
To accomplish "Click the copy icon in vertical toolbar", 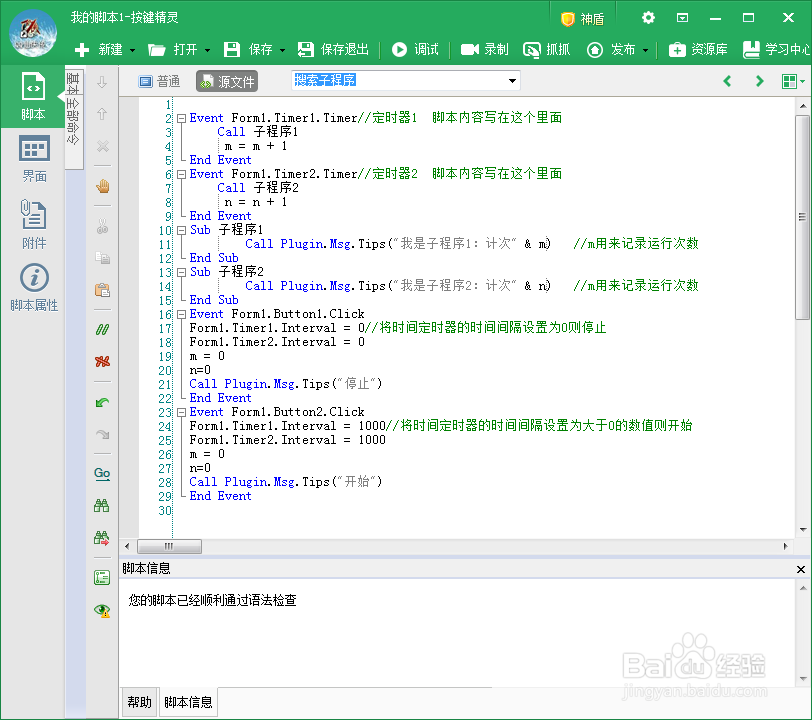I will coord(102,257).
